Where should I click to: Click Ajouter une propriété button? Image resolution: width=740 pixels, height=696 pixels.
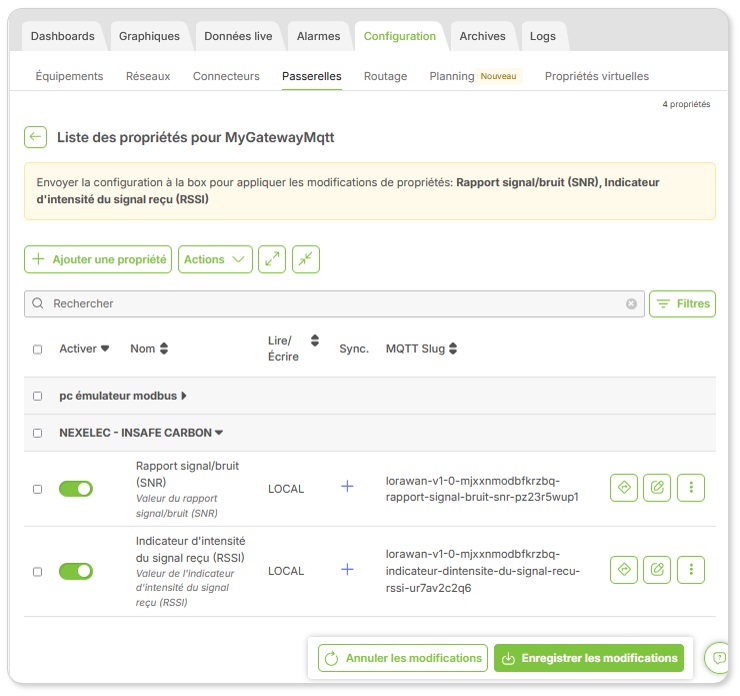(98, 259)
